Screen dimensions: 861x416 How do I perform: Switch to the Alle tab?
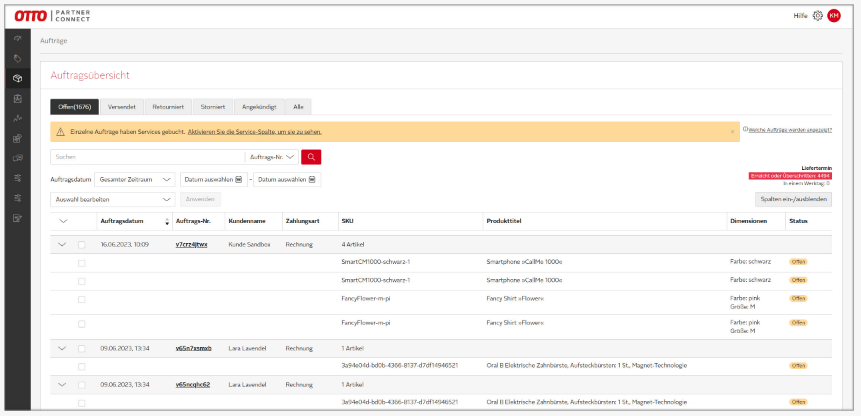pos(298,107)
